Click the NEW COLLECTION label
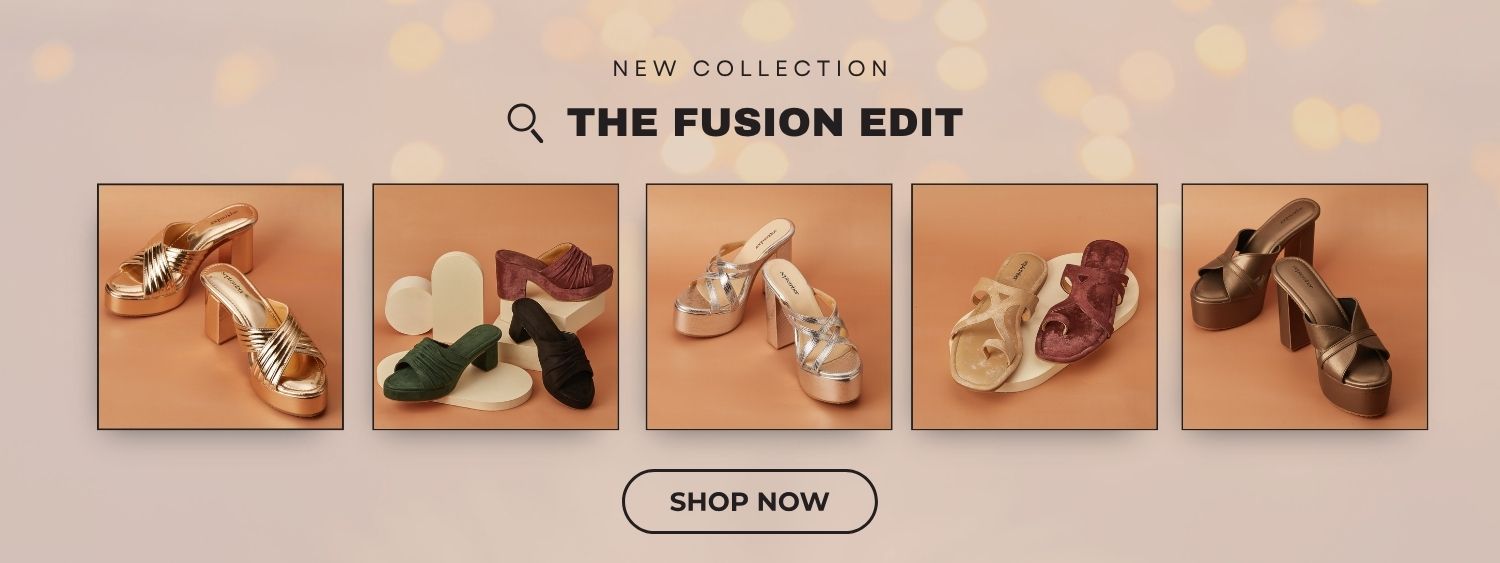 tap(750, 69)
